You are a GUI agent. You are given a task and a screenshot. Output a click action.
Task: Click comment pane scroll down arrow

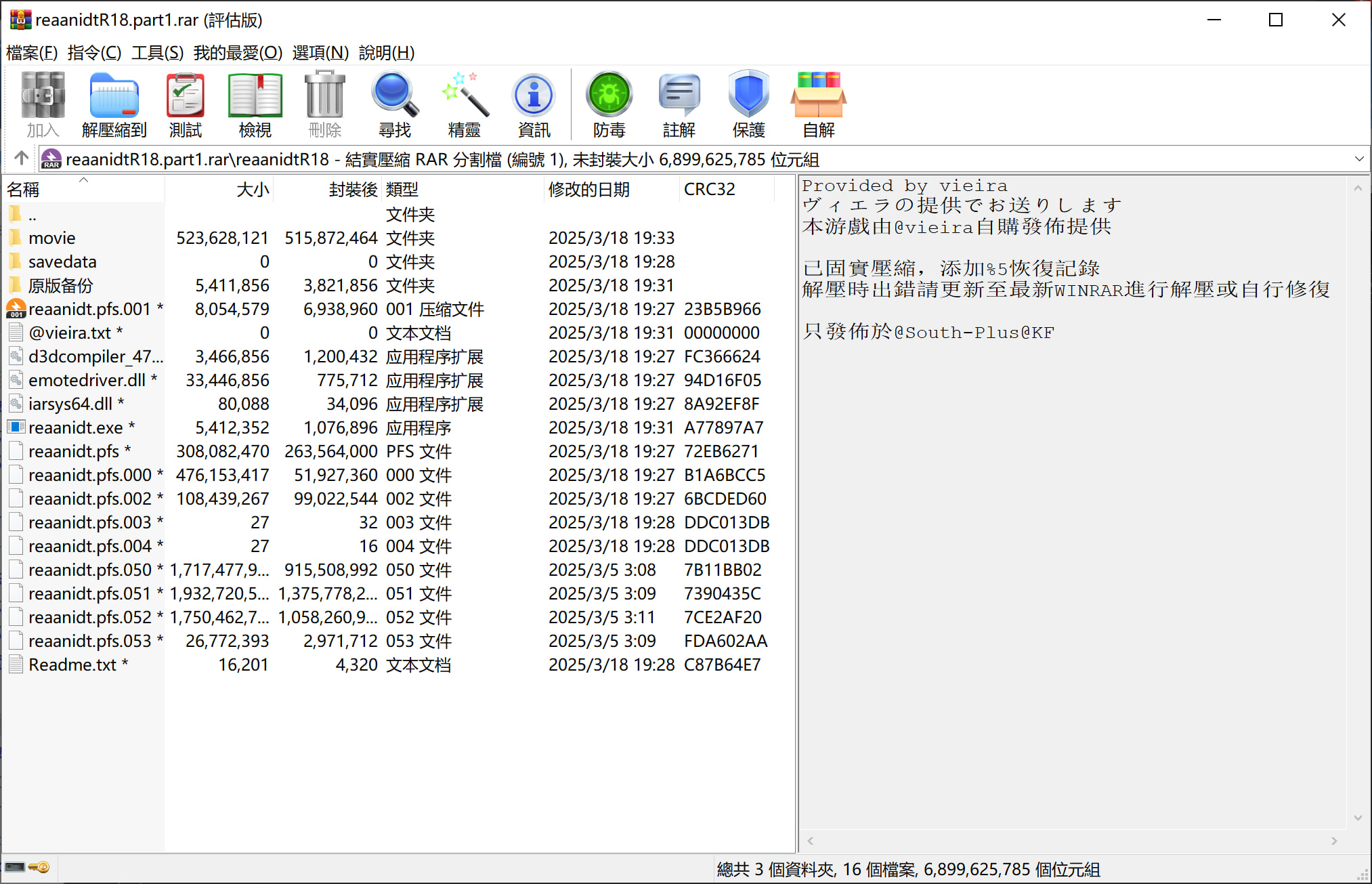(x=1358, y=818)
